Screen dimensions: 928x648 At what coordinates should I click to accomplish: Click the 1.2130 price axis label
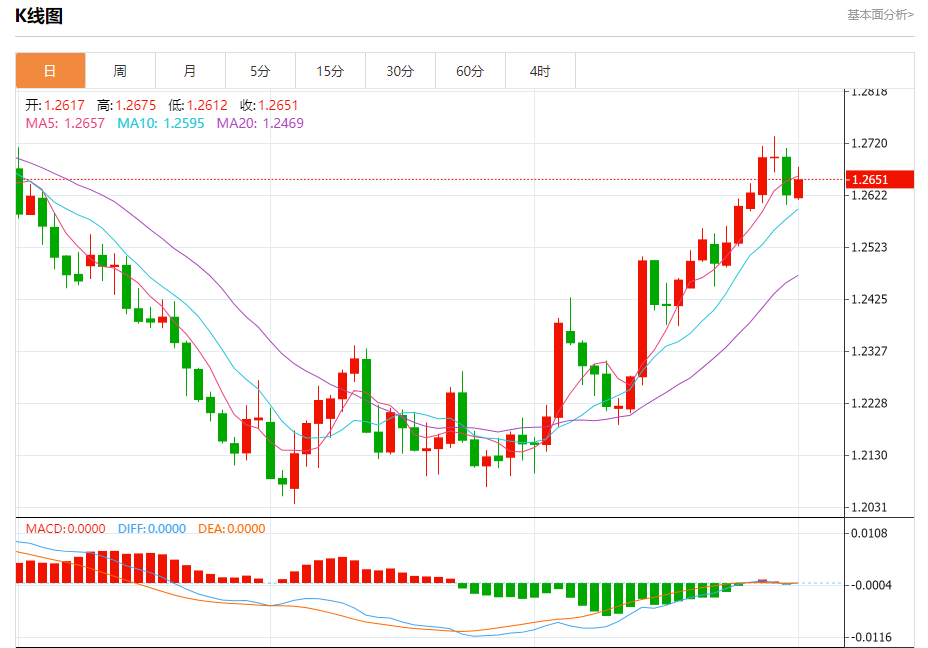[x=869, y=456]
